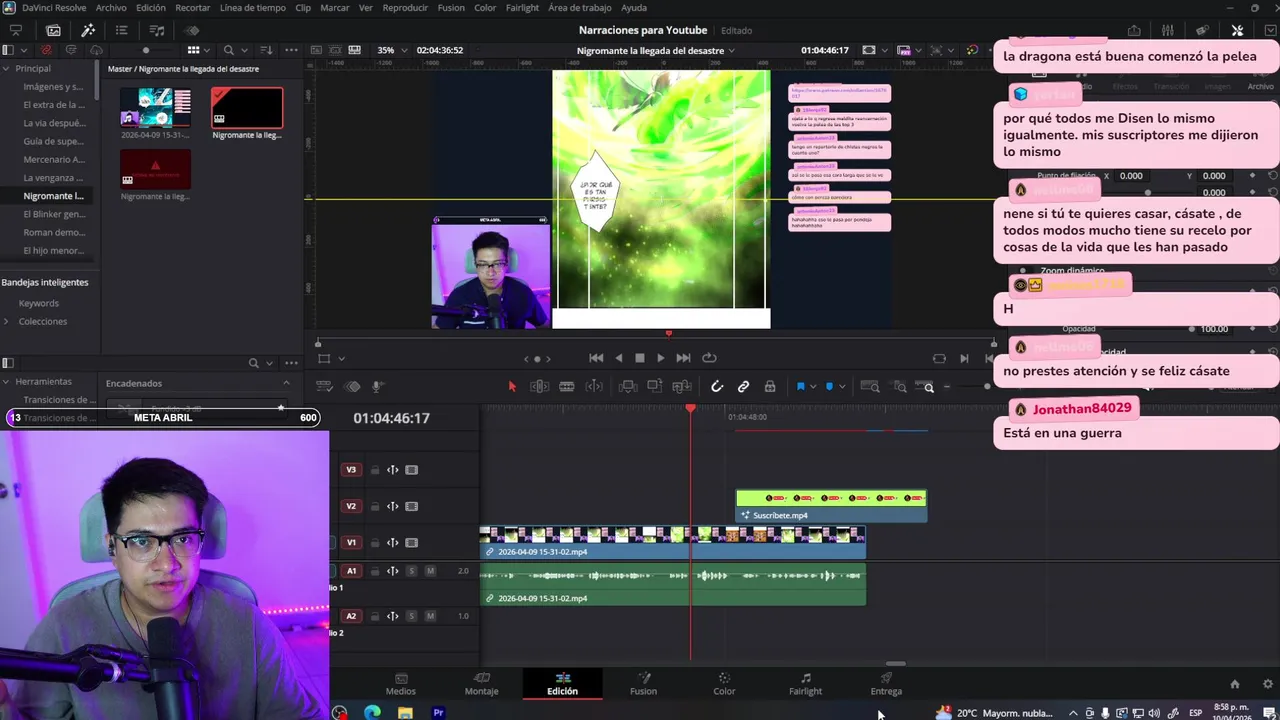
Task: Toggle Linked Selection chain icon
Action: point(743,387)
